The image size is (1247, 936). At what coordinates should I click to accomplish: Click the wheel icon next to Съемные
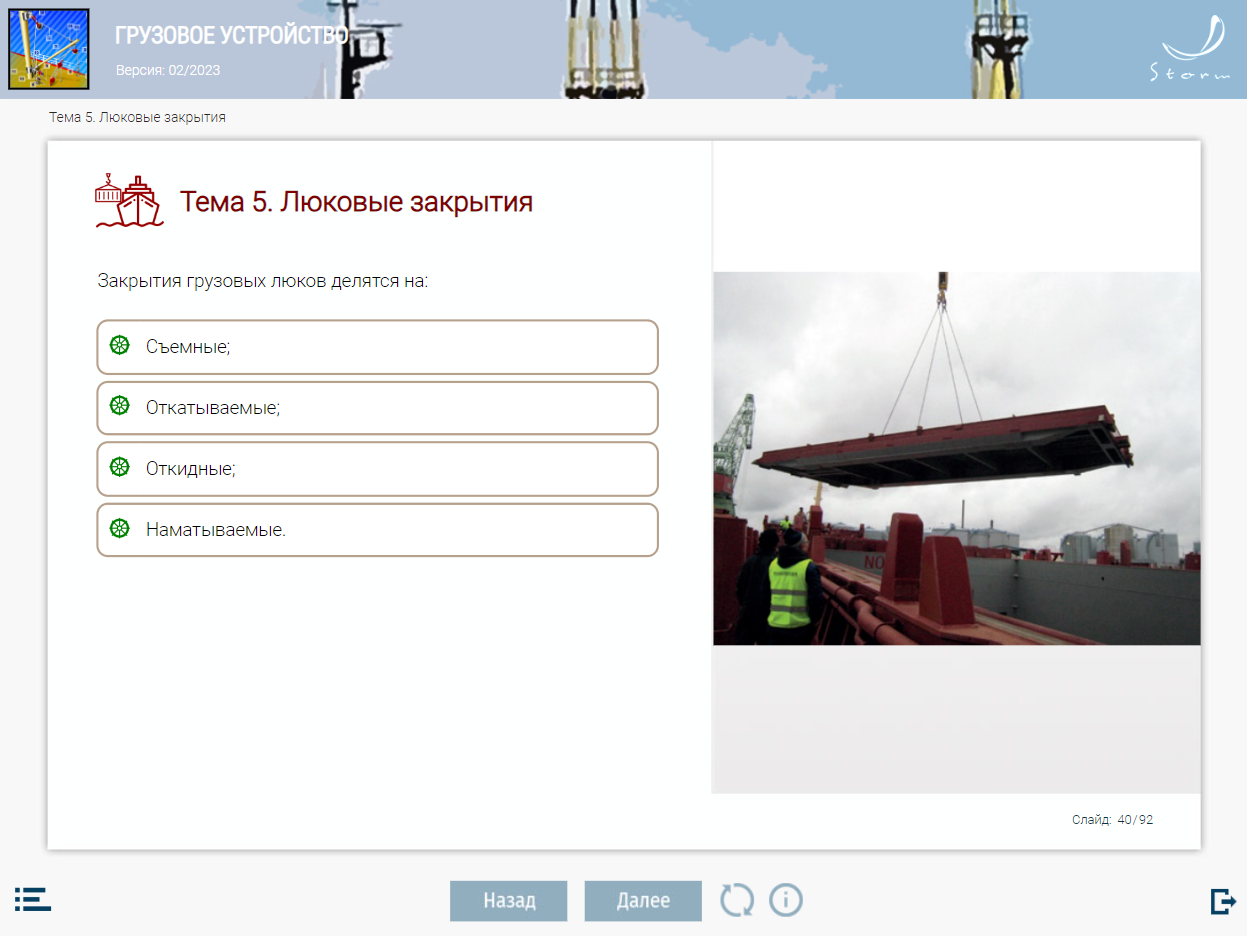(x=120, y=346)
